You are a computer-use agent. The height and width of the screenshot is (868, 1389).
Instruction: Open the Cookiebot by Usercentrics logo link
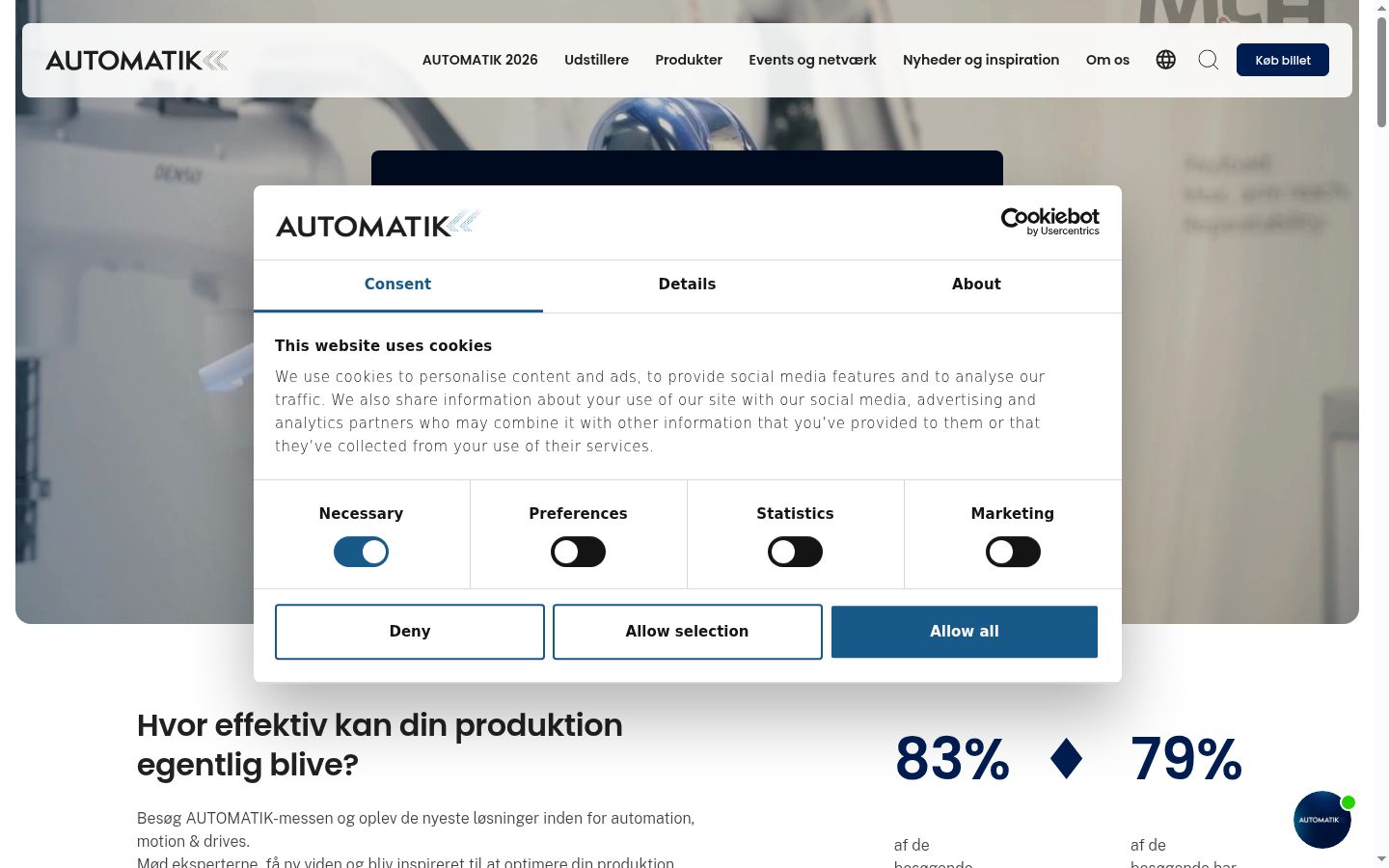[1049, 222]
